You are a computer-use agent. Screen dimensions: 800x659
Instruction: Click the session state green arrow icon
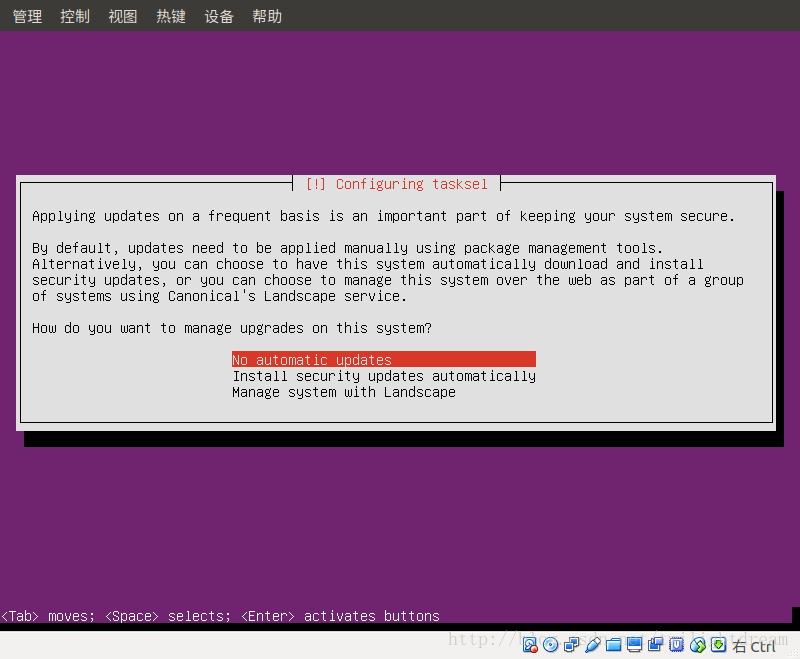coord(718,645)
